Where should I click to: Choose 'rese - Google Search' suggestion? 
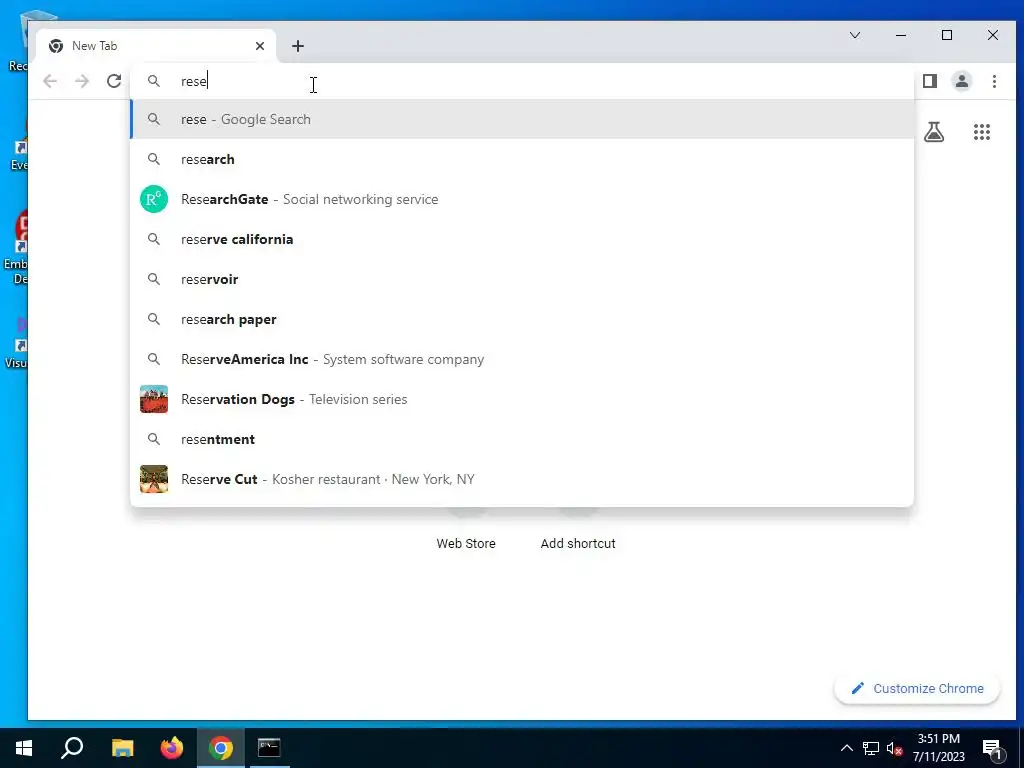[x=522, y=119]
